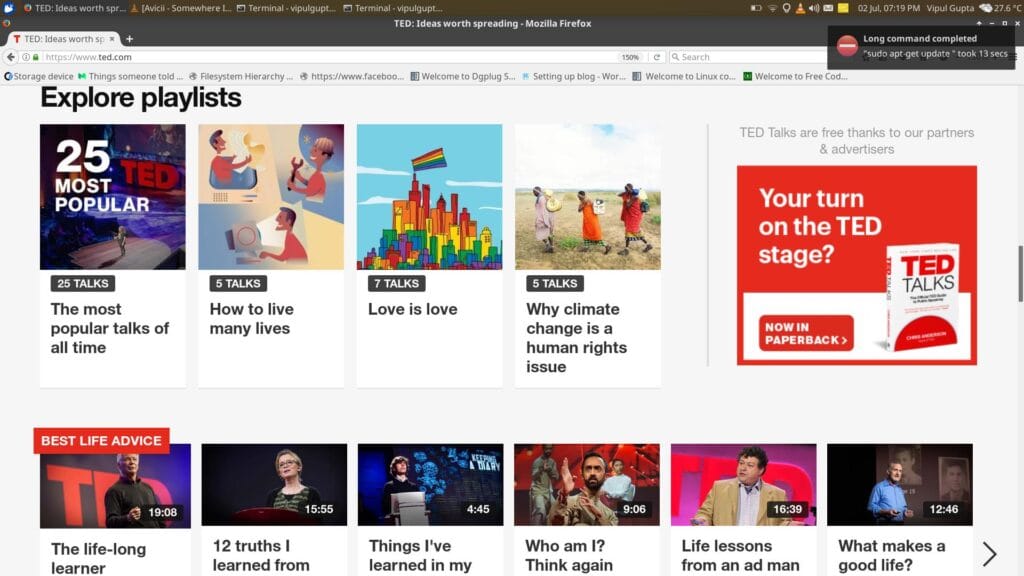Open Welcome to Dgplug bookmark
Viewport: 1024px width, 576px height.
463,76
